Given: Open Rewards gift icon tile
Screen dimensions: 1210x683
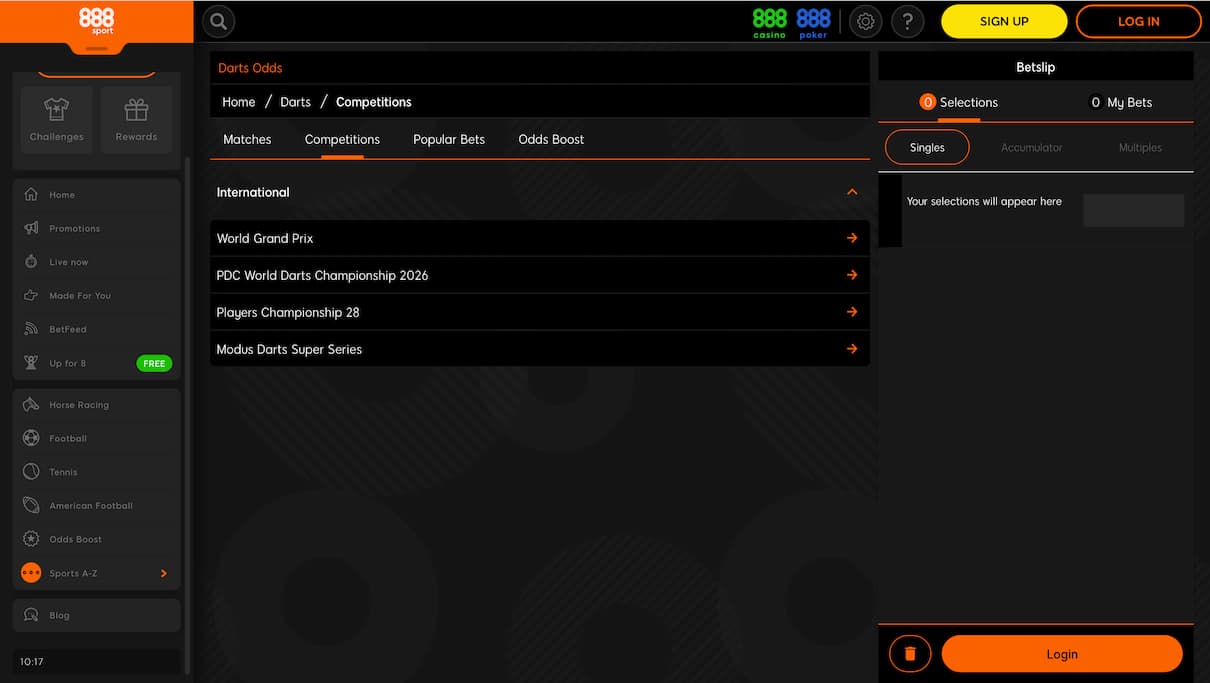Looking at the screenshot, I should click(x=136, y=119).
